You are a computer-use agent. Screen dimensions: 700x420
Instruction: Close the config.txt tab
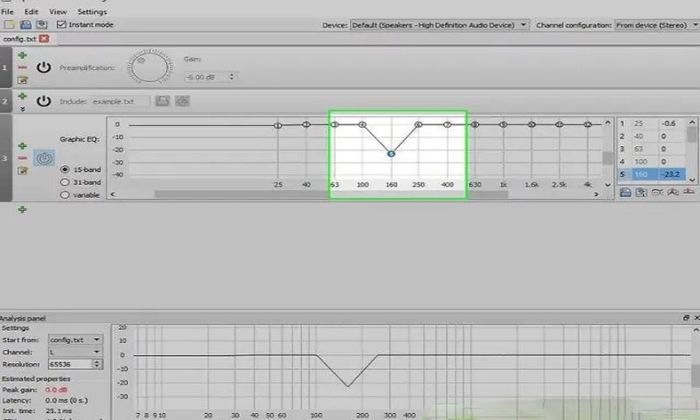tap(44, 39)
